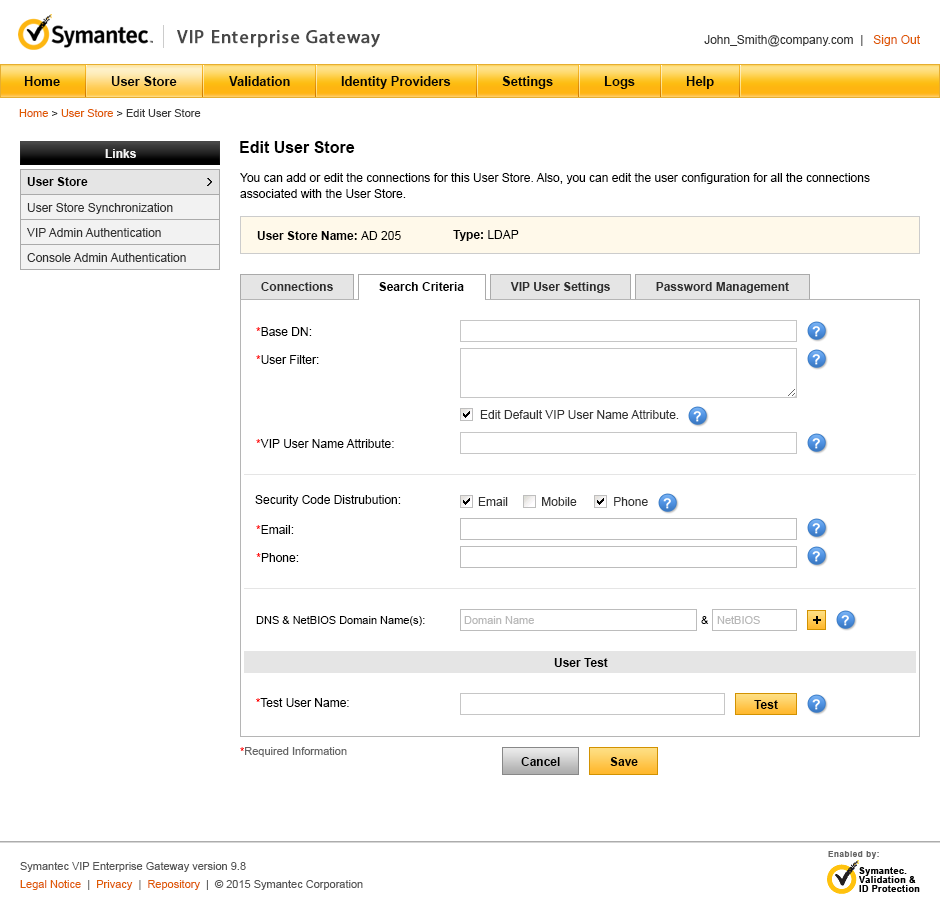
Task: Open help for Security Code Distribution options
Action: [x=667, y=502]
